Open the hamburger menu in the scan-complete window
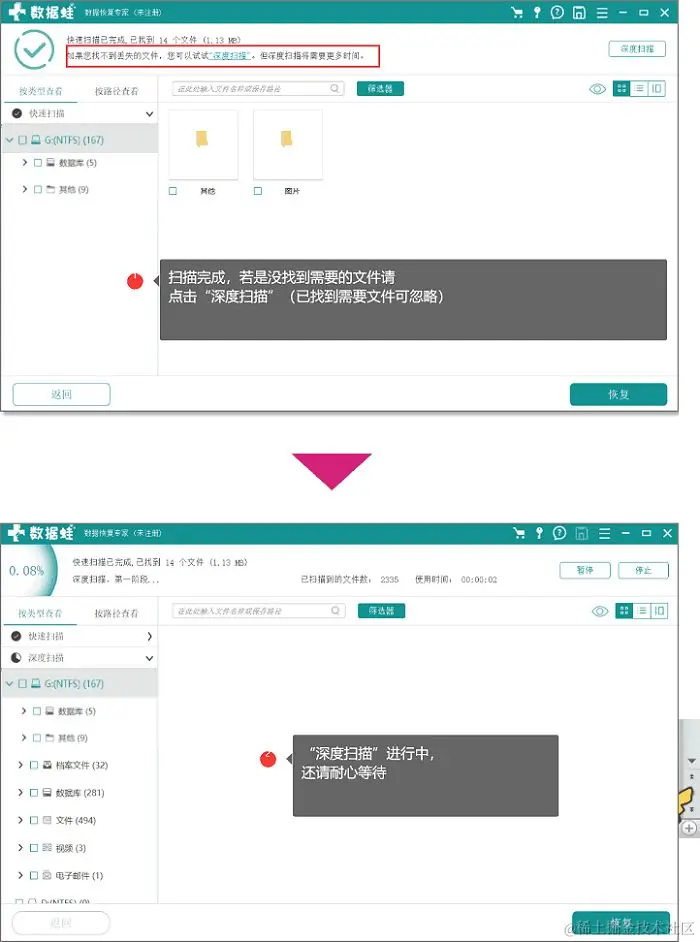 pyautogui.click(x=602, y=13)
